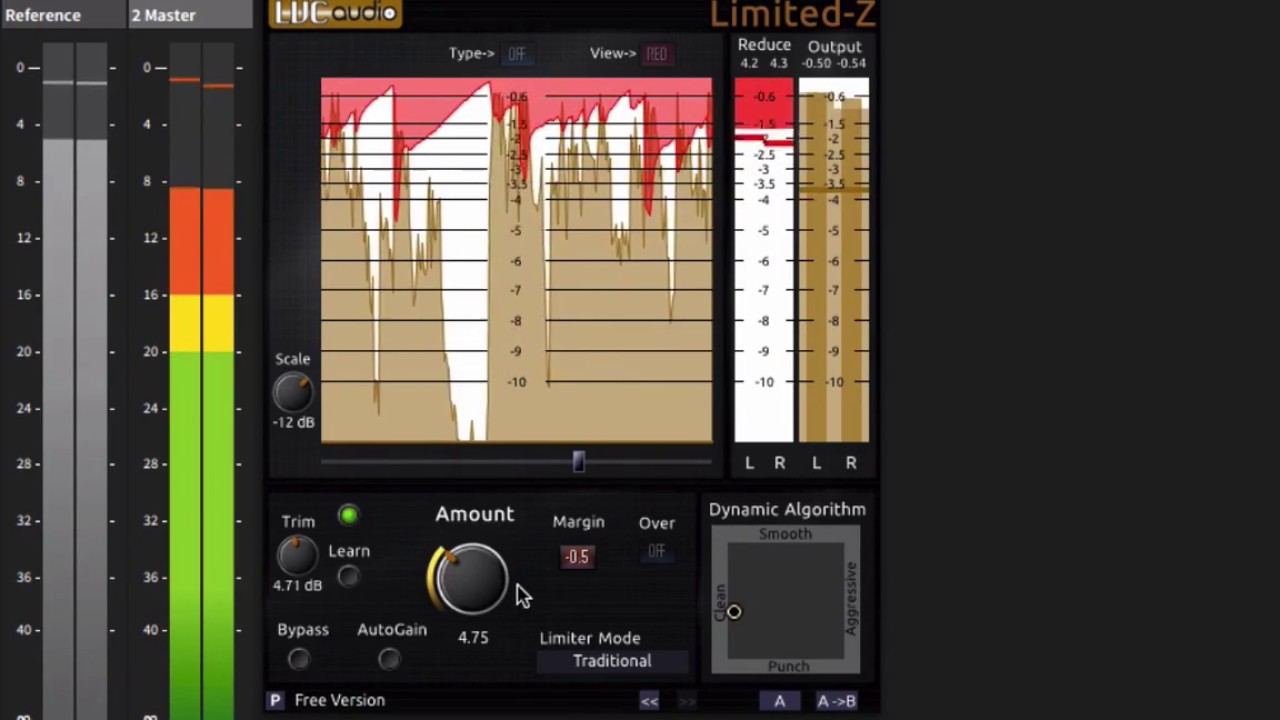Click the Scale knob
The width and height of the screenshot is (1280, 720).
293,392
